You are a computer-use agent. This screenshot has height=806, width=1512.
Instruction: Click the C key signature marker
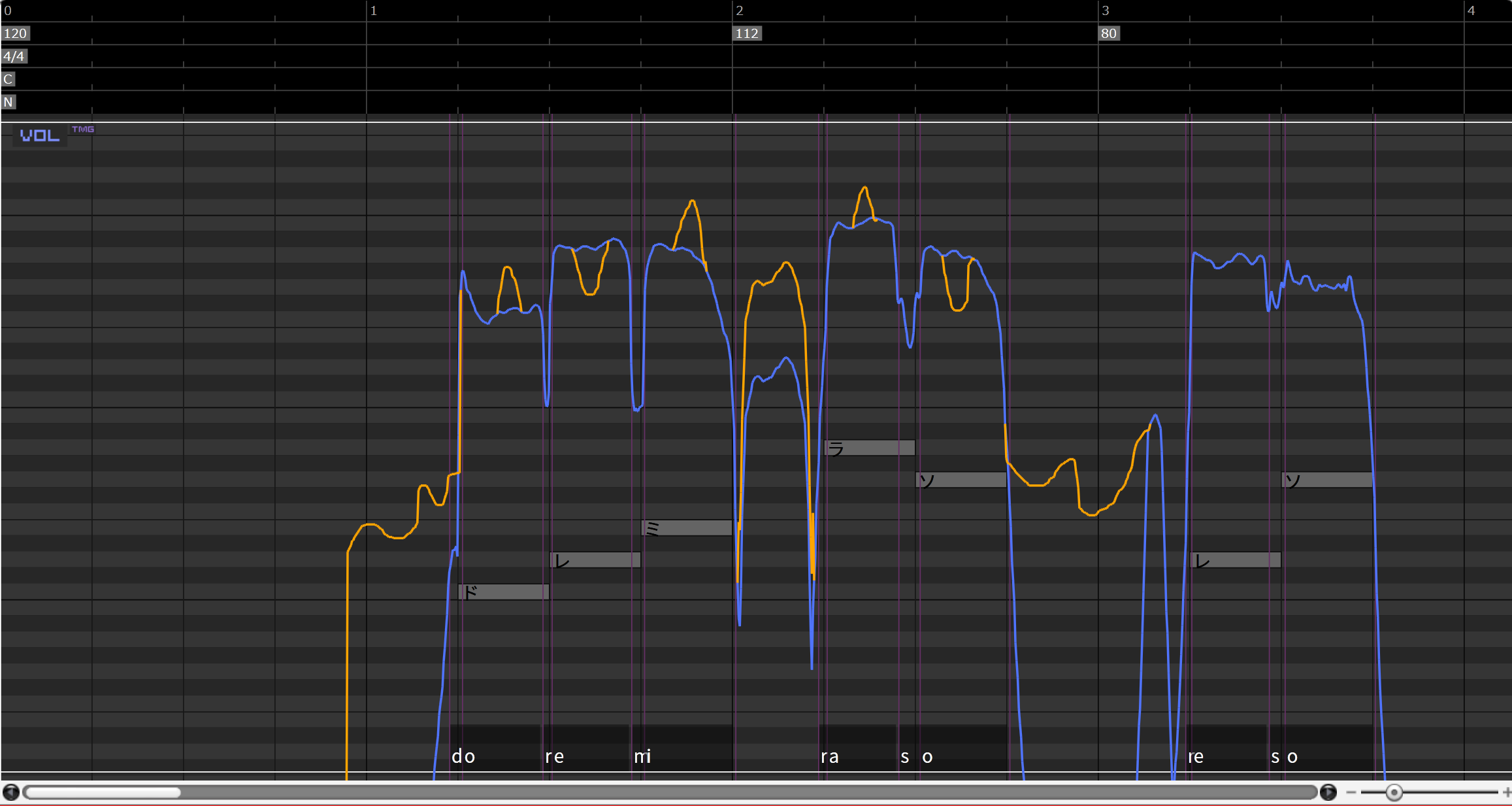tap(8, 79)
